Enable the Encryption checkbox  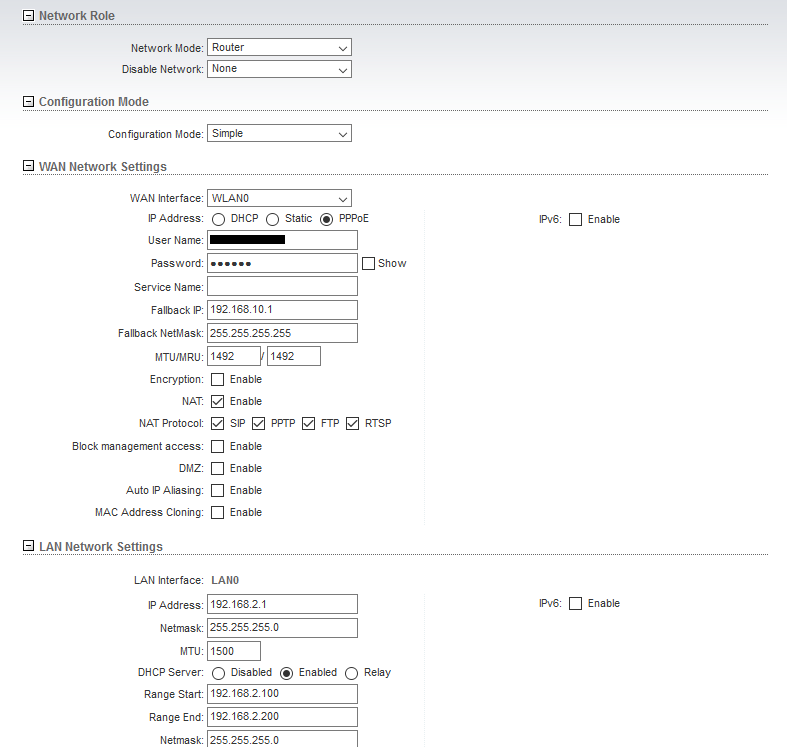[x=217, y=380]
